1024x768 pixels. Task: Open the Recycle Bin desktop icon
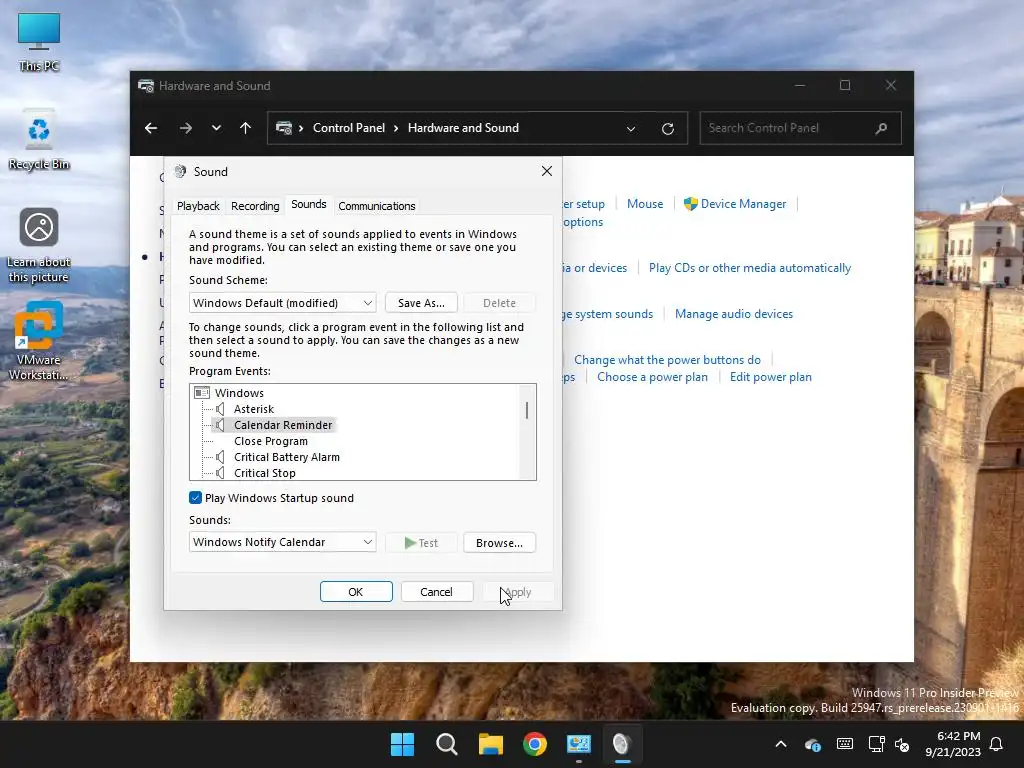click(x=39, y=139)
